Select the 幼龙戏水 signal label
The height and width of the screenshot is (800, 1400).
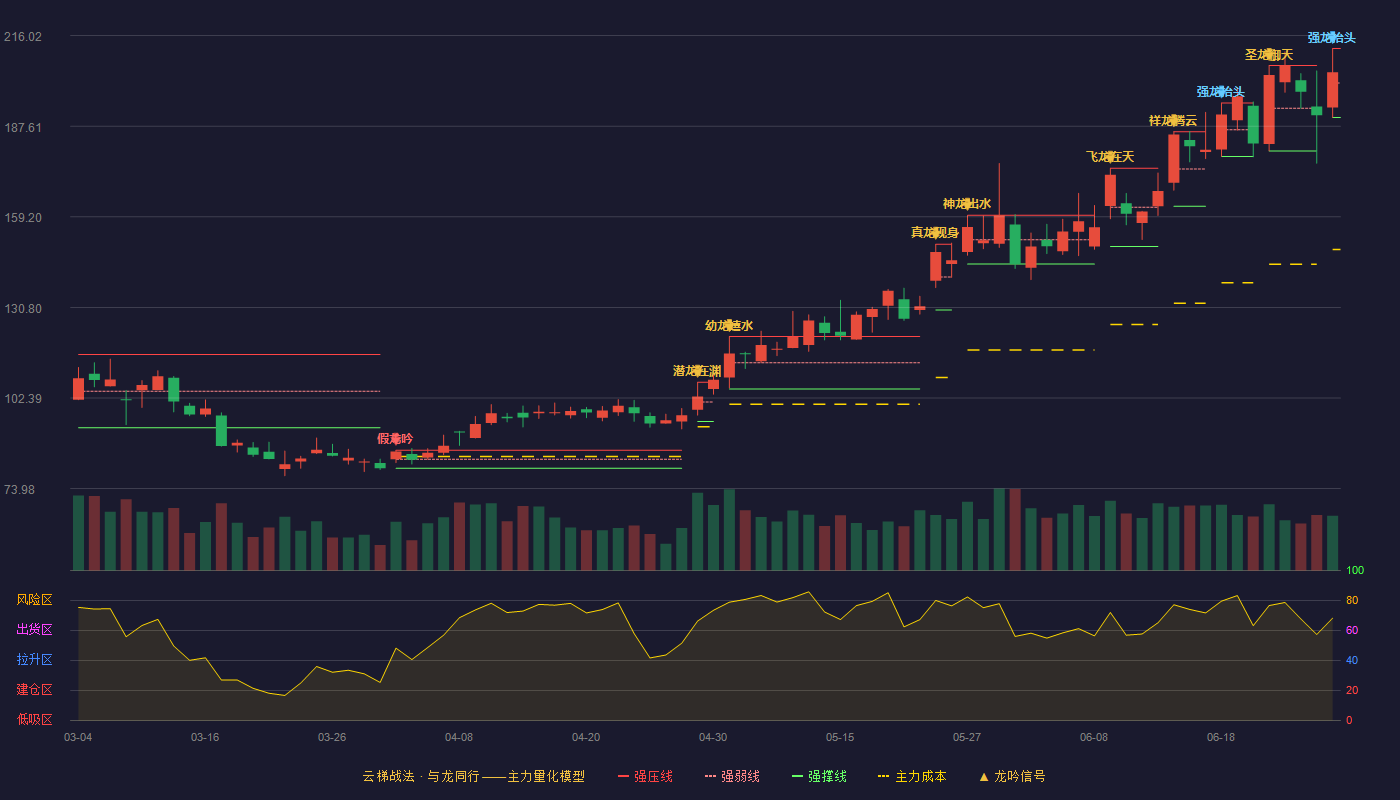[729, 326]
